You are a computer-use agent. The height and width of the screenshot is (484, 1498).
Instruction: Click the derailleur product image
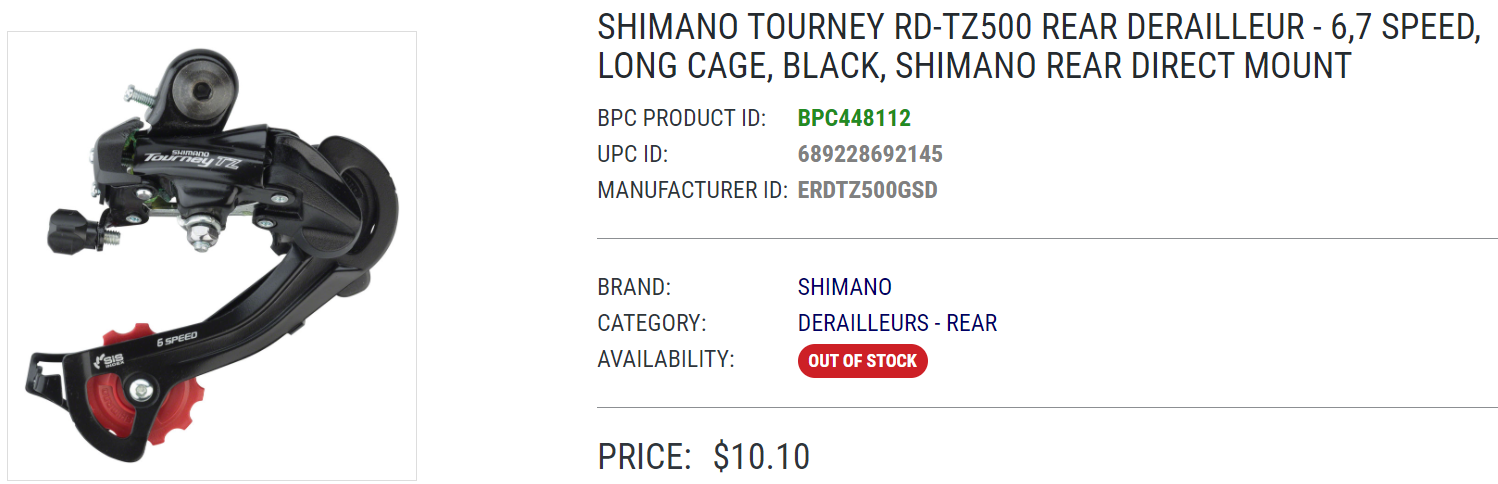212,256
